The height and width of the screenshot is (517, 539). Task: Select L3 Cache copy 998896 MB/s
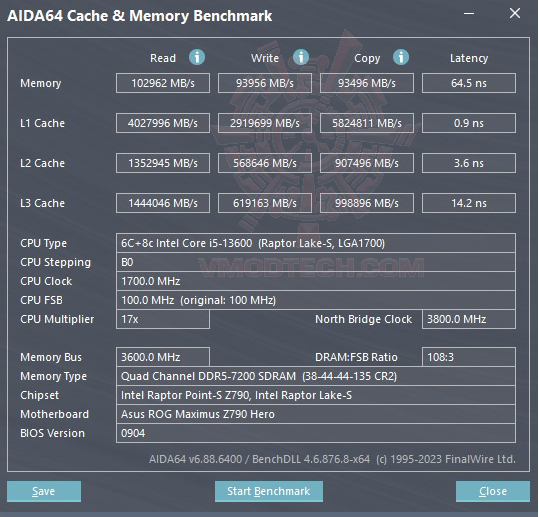(x=367, y=203)
